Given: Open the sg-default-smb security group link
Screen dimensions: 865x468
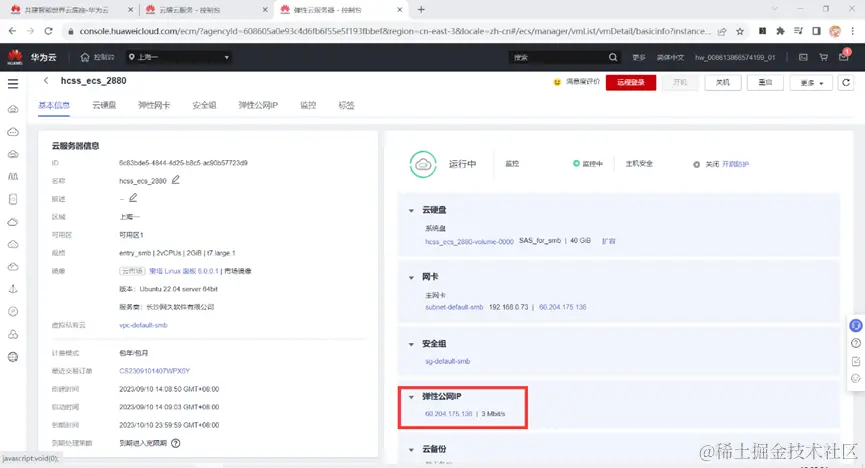Looking at the screenshot, I should coord(447,361).
